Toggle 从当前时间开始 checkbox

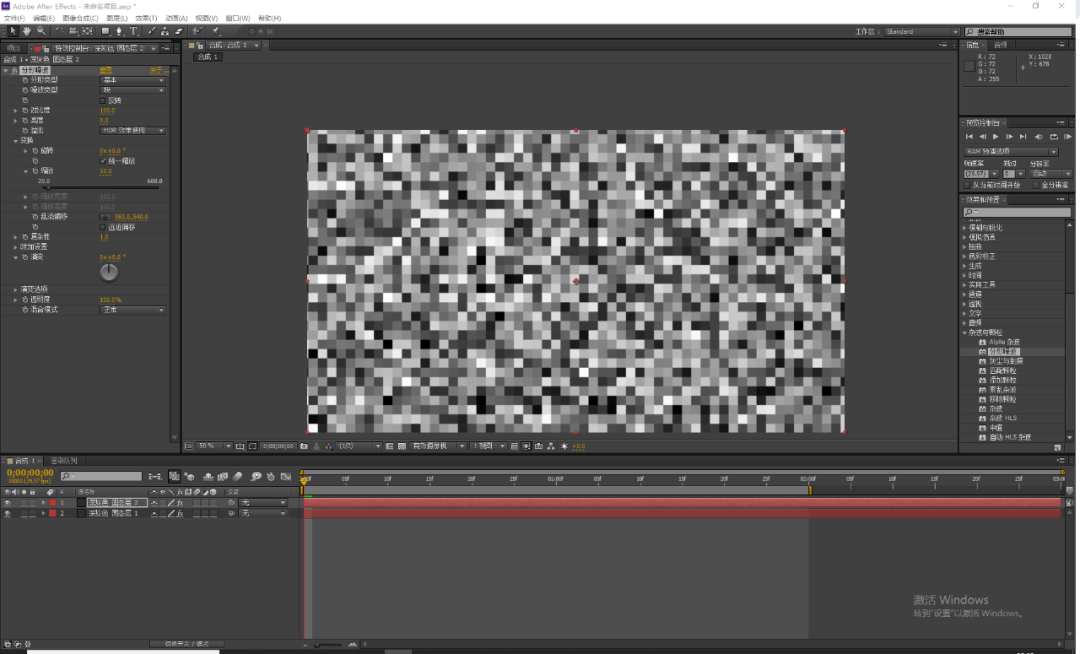[967, 185]
